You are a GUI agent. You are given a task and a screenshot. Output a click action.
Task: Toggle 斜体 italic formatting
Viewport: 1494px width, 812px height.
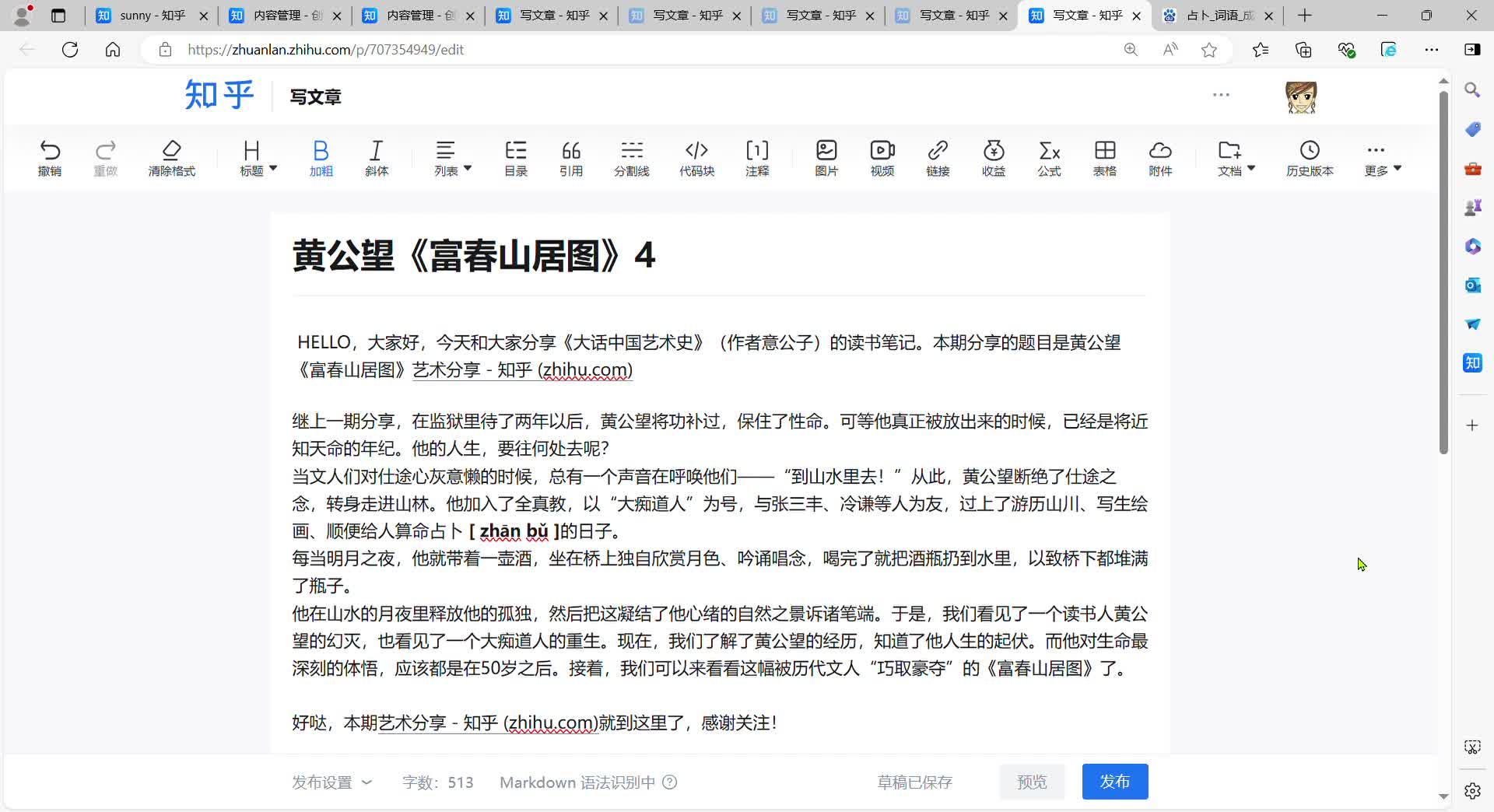point(377,158)
